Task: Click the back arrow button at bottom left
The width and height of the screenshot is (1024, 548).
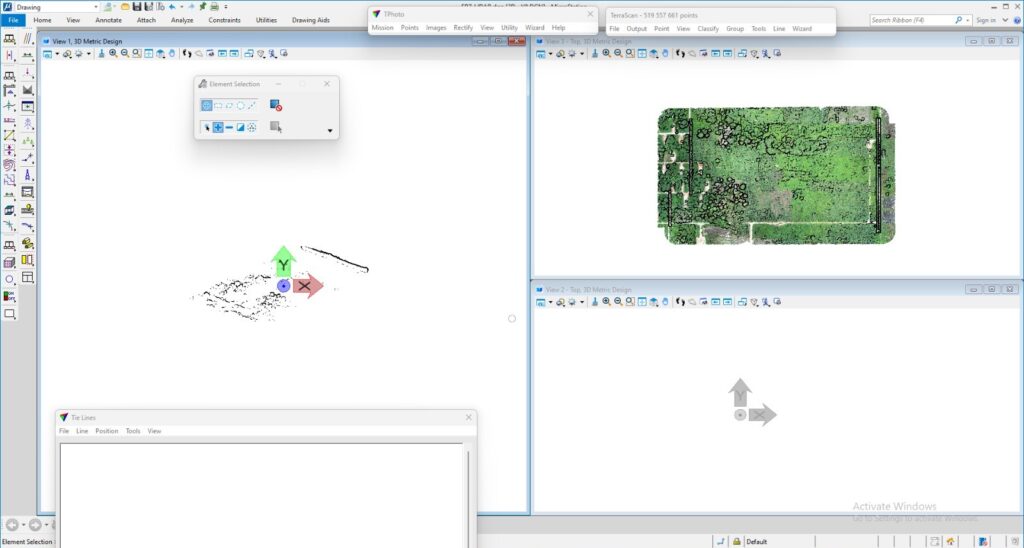Action: click(x=12, y=525)
